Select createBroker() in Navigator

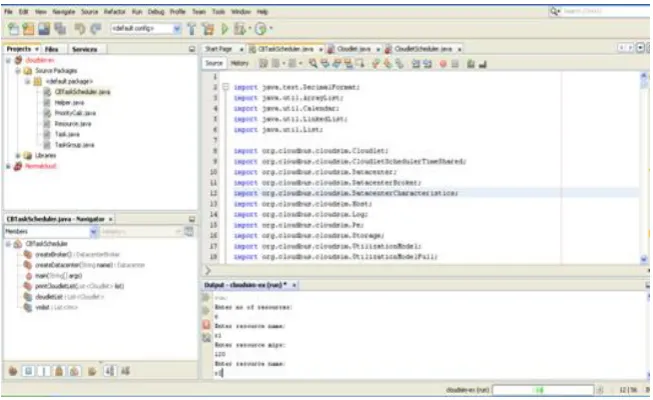[77, 255]
